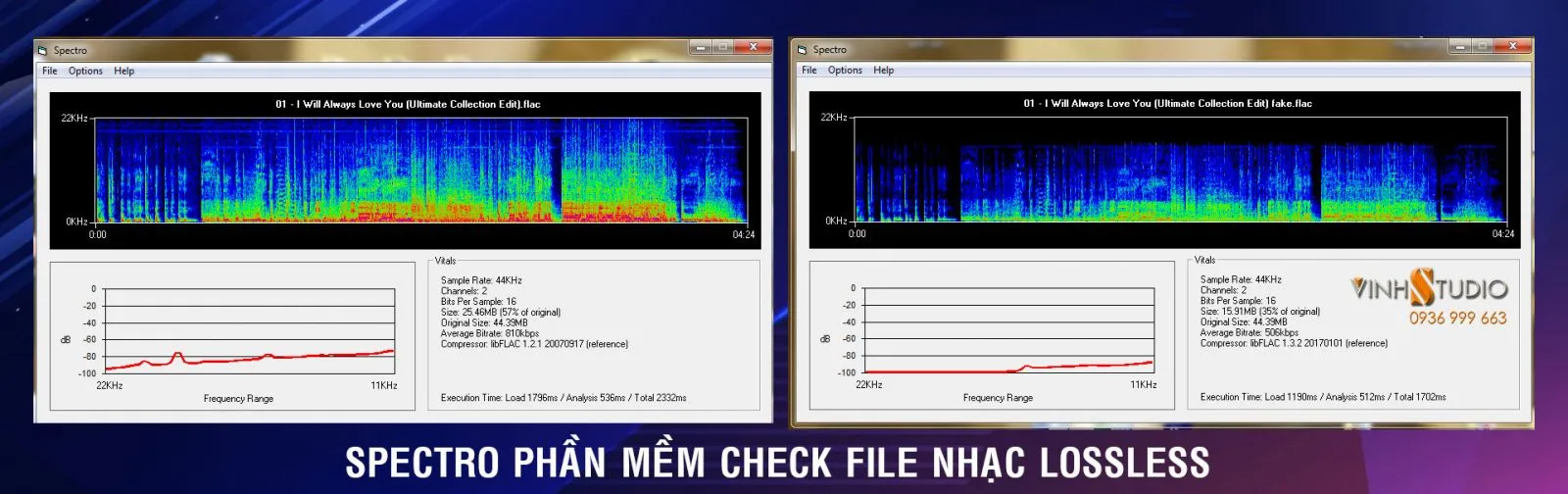Open Help menu in right Spectro window
Screen dimensions: 1568x494
point(883,70)
